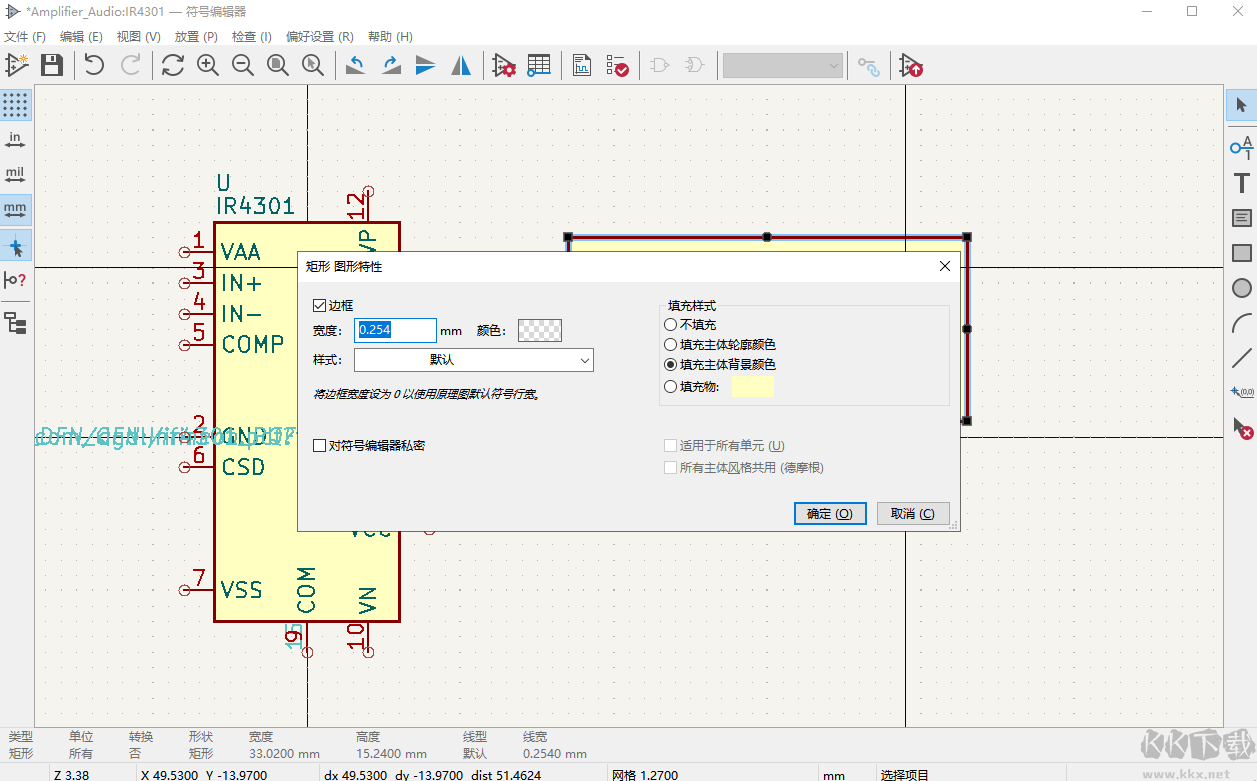This screenshot has width=1257, height=781.
Task: Expand the 样式 line style dropdown
Action: [x=473, y=360]
